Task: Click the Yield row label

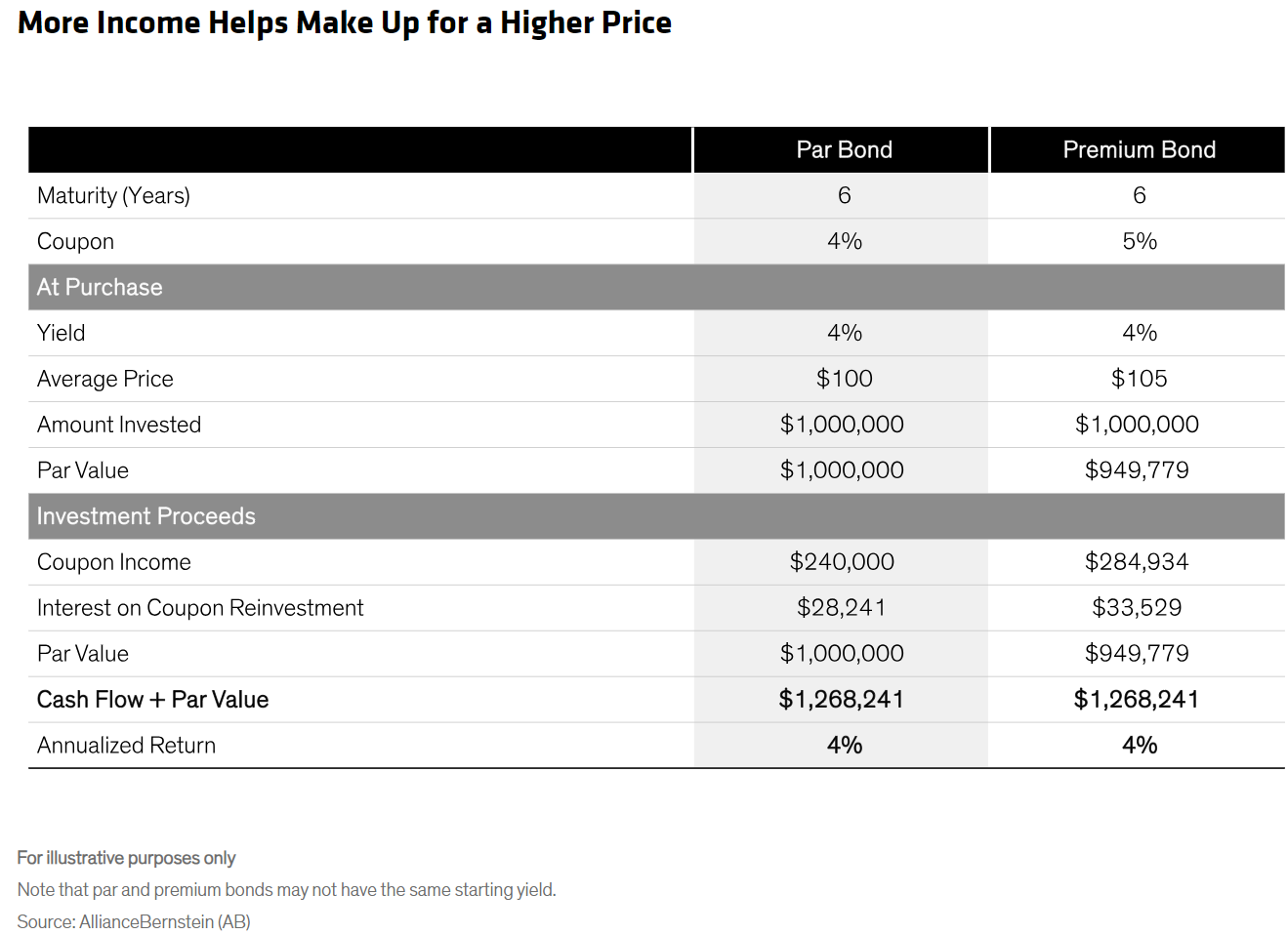Action: point(61,333)
